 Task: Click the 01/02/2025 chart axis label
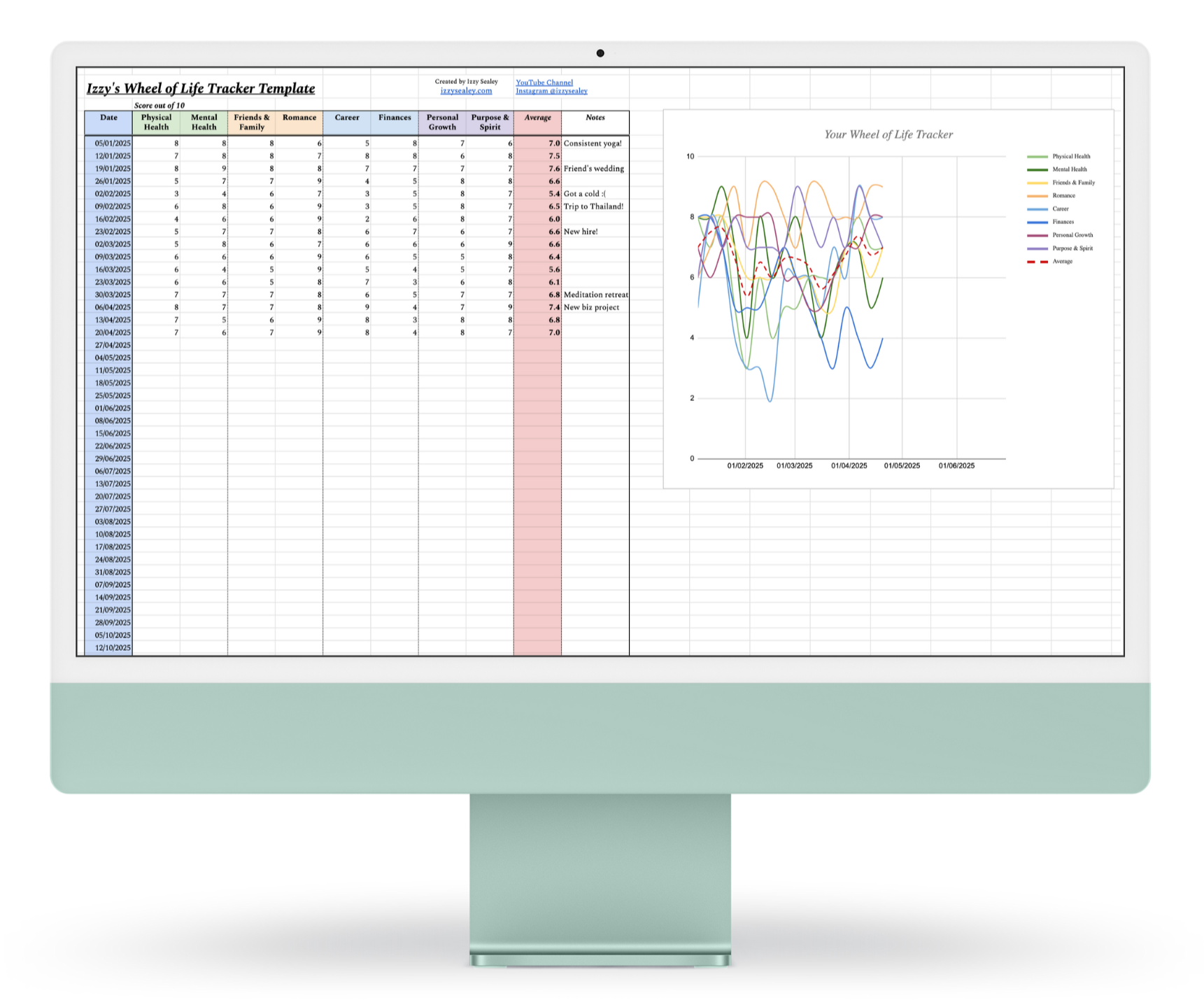(745, 466)
